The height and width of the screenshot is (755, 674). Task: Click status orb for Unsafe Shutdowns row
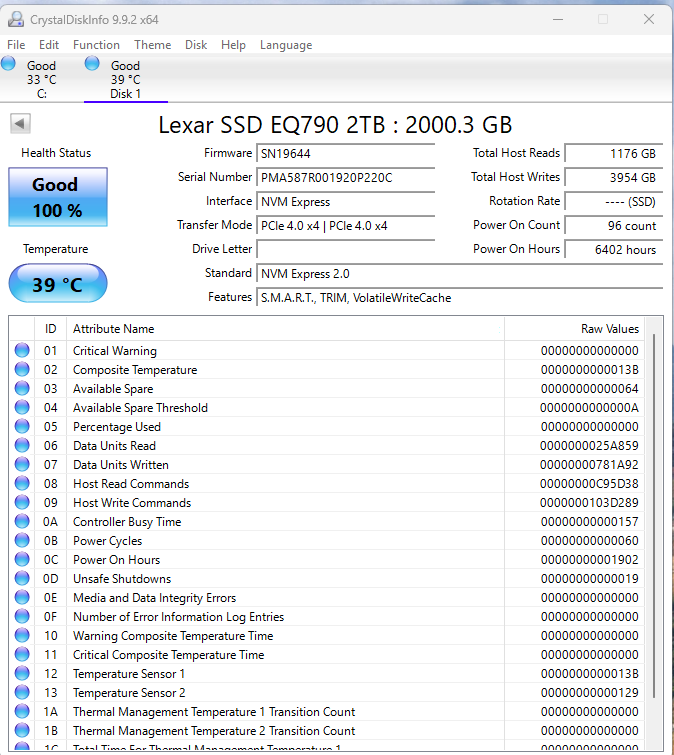(22, 578)
